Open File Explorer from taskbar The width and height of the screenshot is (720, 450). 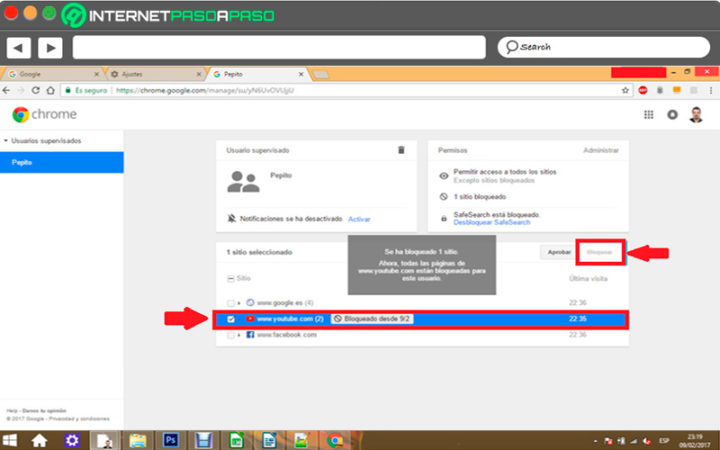tap(137, 440)
